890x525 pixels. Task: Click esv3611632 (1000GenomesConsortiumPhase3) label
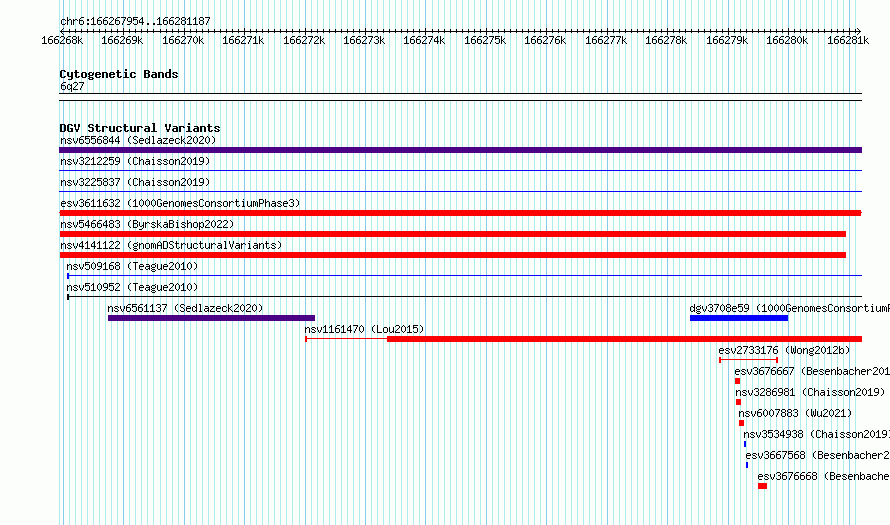[180, 203]
